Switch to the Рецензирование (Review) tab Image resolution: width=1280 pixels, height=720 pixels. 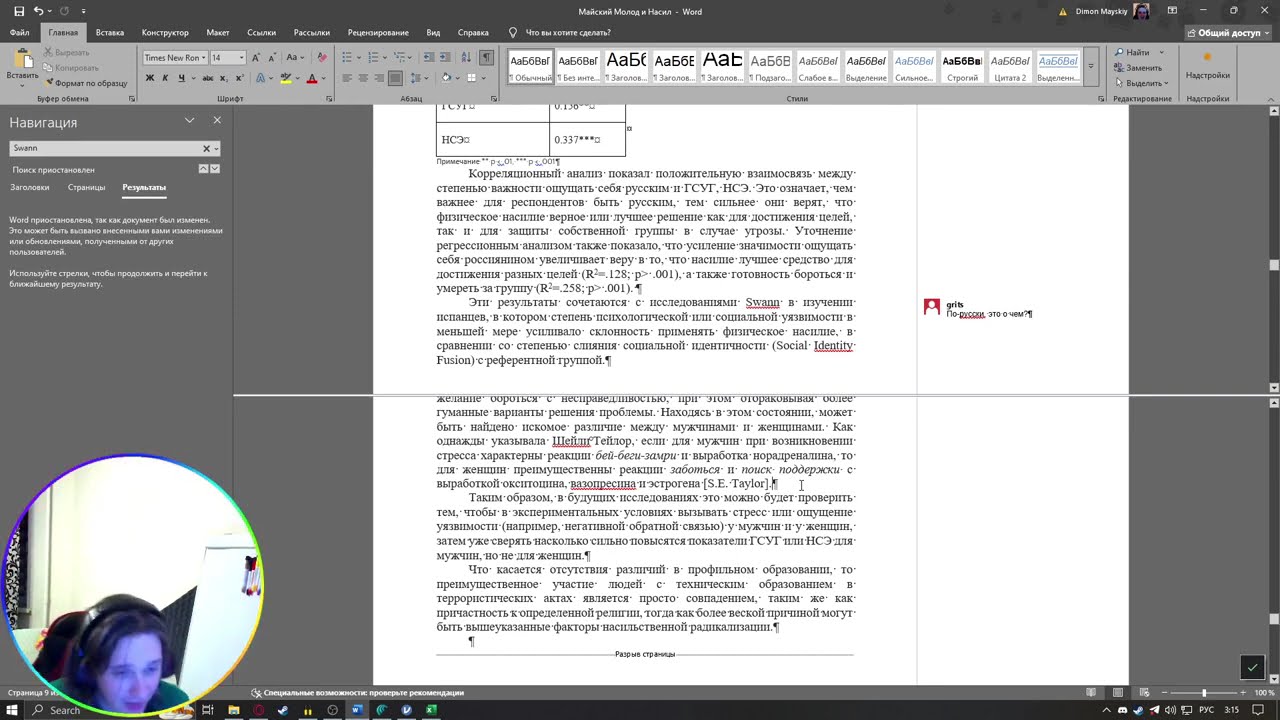379,32
